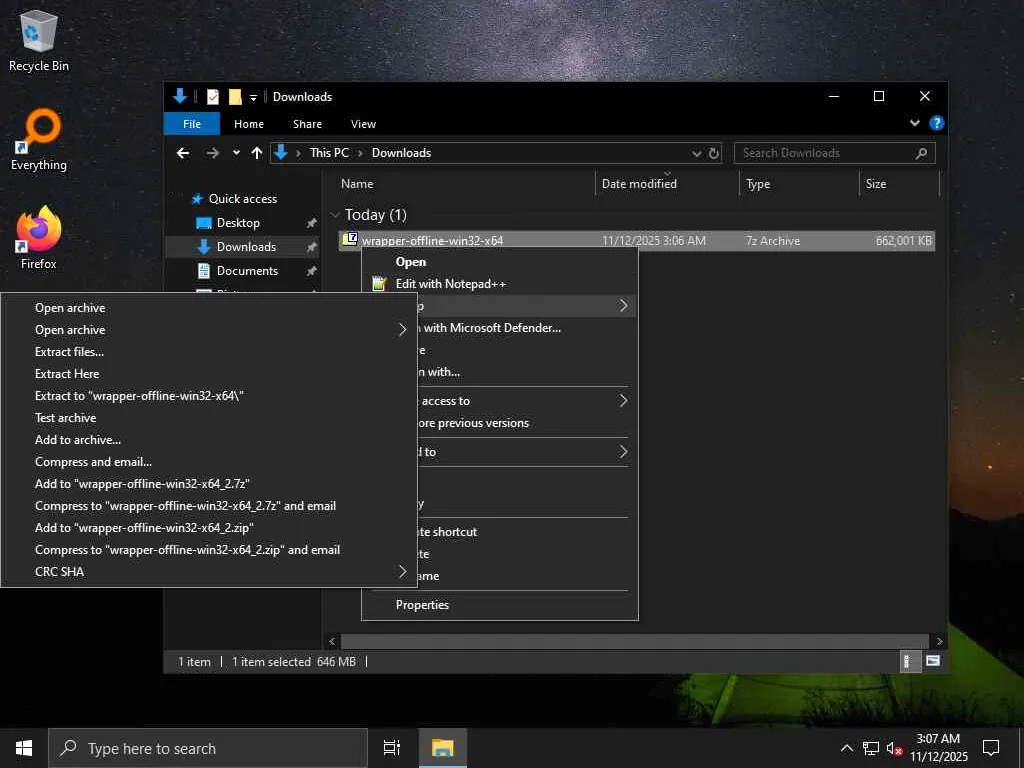
Task: Select Documents in navigation pane
Action: tap(247, 270)
